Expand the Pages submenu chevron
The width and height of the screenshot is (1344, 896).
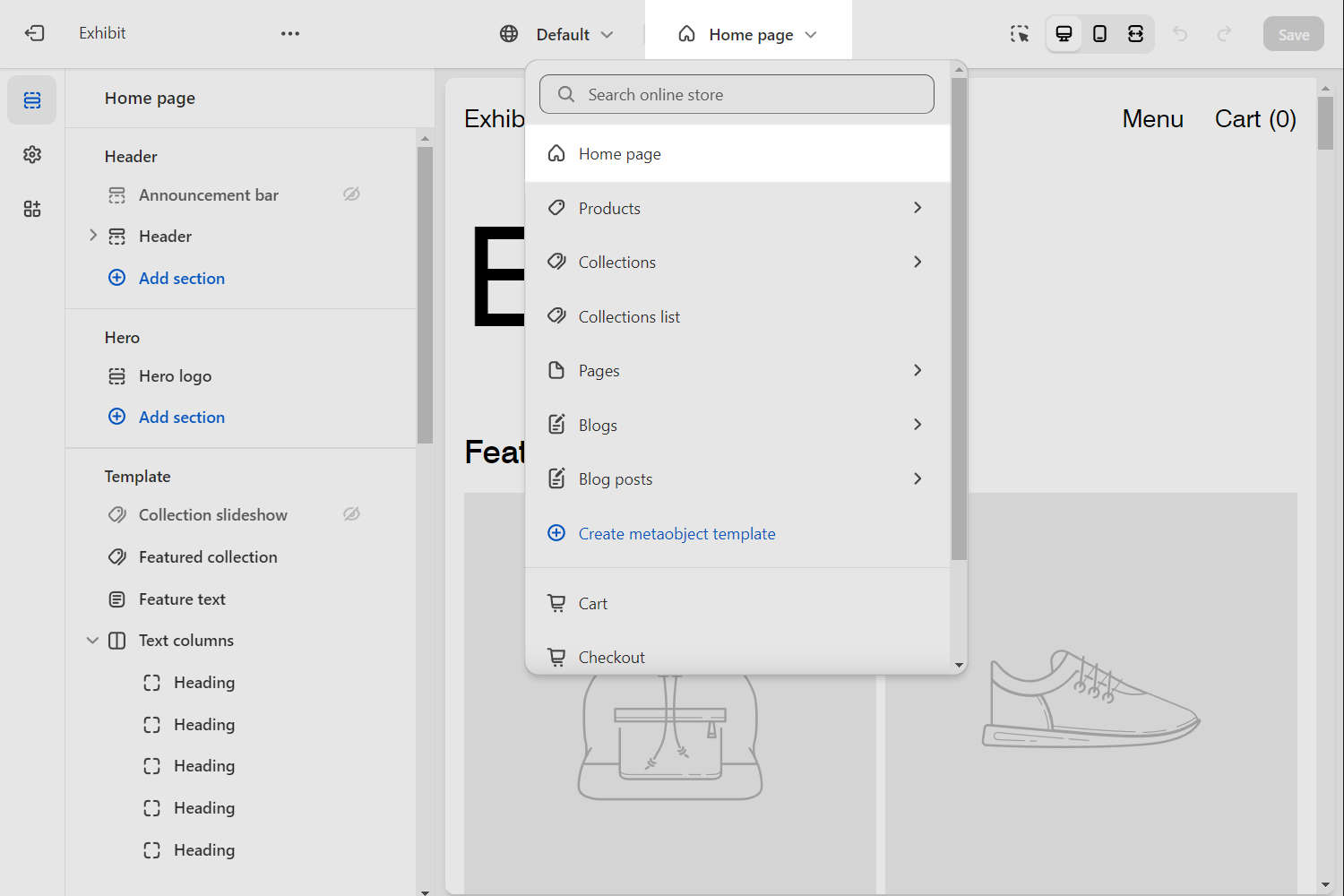[x=918, y=370]
